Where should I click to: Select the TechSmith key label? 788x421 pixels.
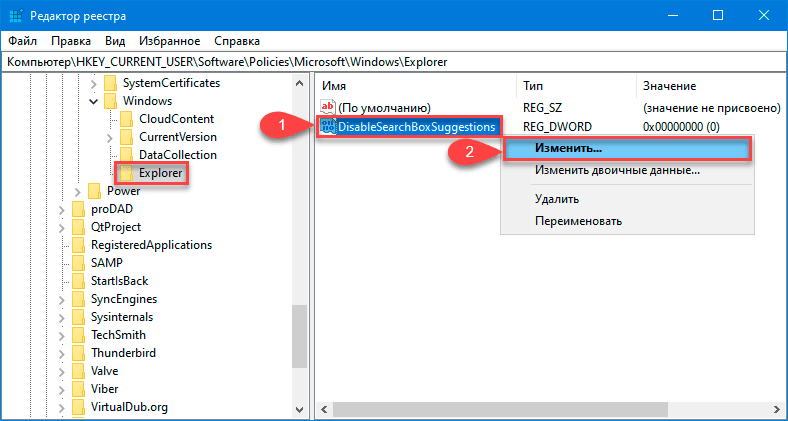[x=119, y=335]
